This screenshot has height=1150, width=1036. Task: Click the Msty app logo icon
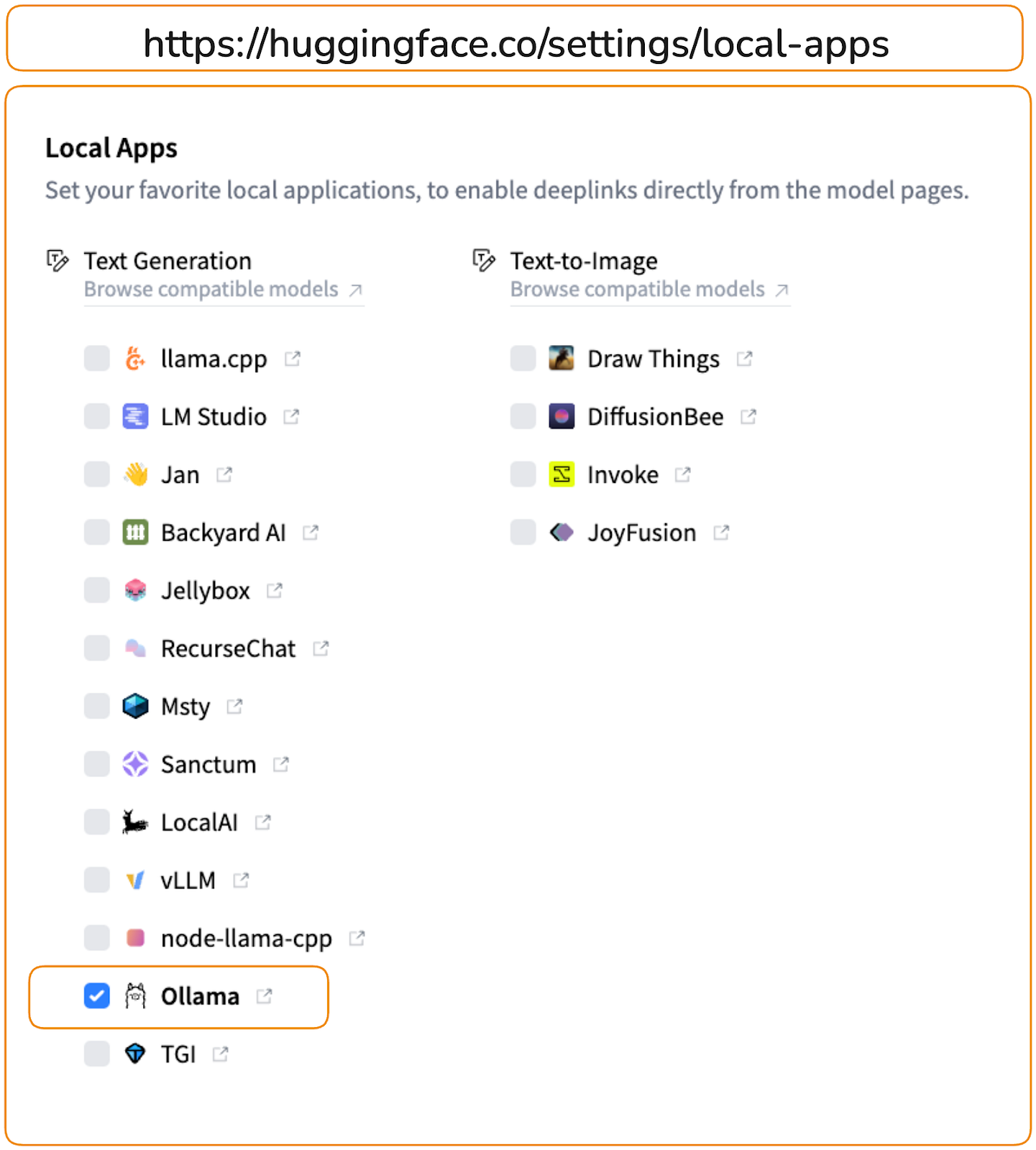(135, 706)
